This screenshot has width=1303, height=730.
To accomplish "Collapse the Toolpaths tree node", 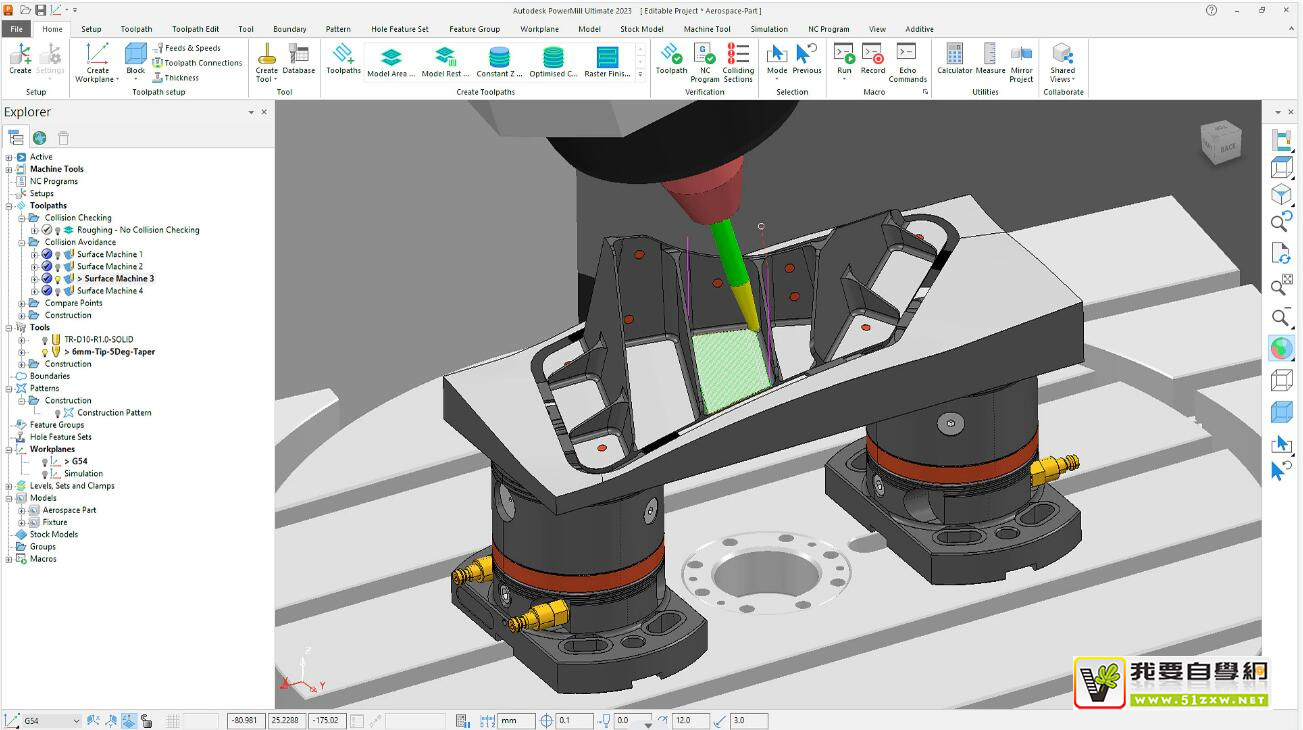I will [9, 206].
